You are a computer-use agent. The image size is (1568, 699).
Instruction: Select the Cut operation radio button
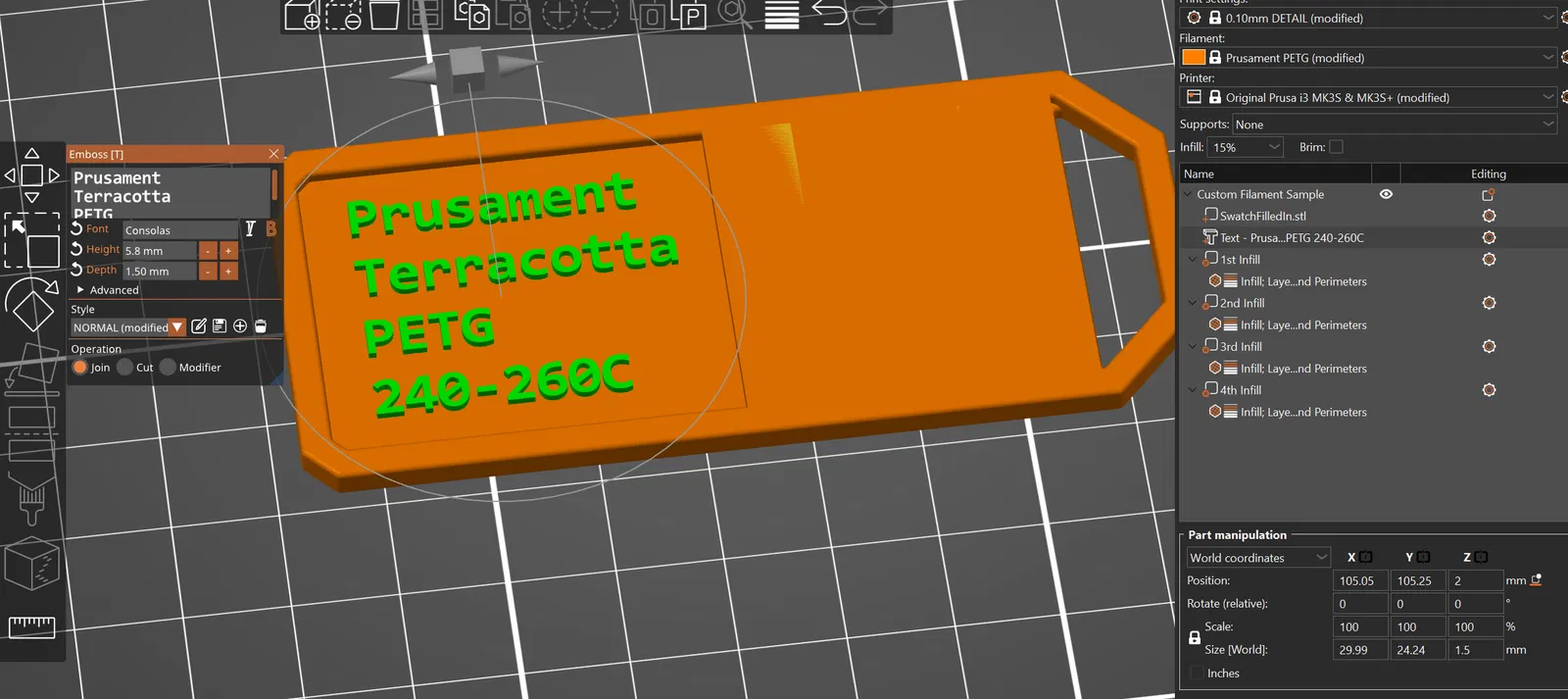pyautogui.click(x=124, y=367)
